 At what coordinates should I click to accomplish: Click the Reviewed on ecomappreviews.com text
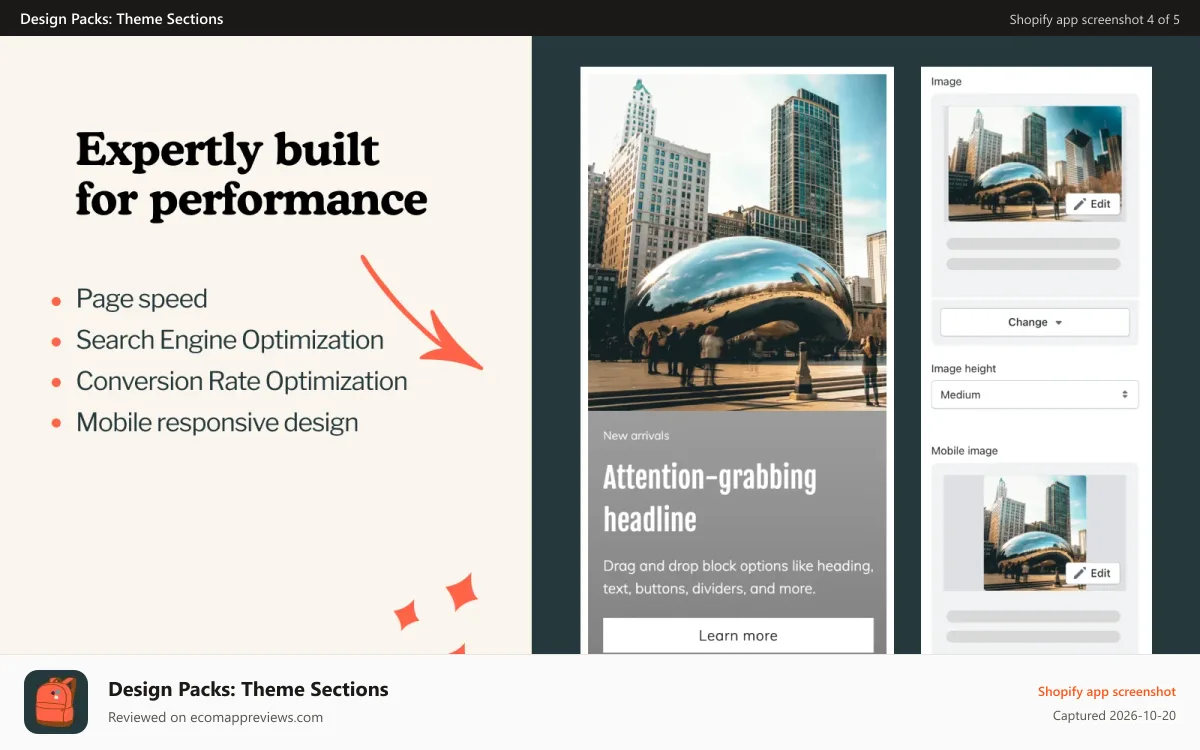215,717
